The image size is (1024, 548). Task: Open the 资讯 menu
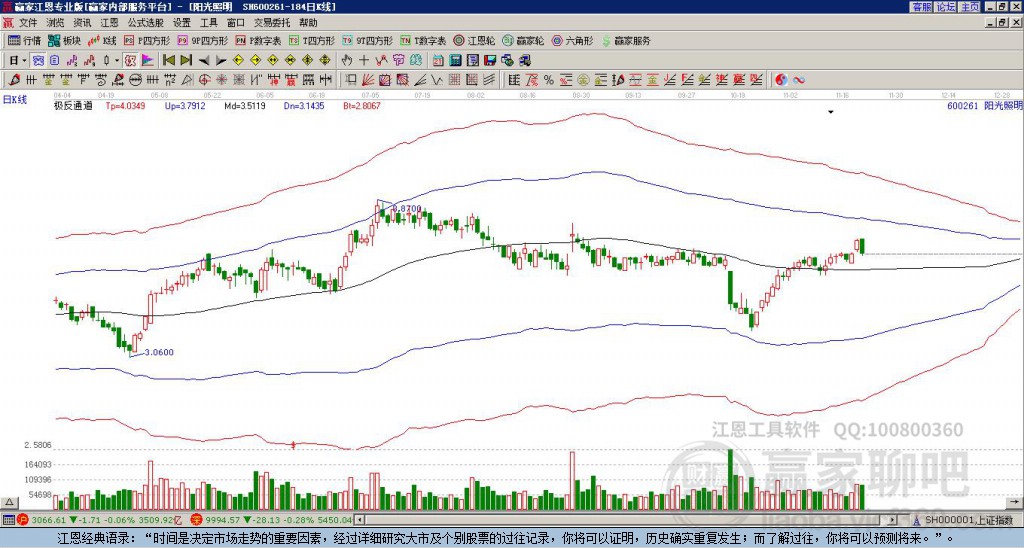[x=82, y=23]
